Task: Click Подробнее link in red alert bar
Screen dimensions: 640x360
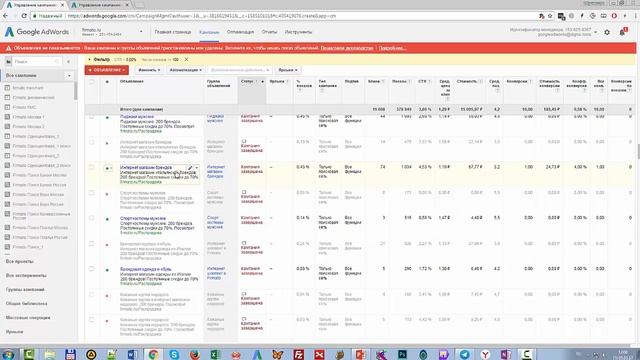Action: coord(392,48)
